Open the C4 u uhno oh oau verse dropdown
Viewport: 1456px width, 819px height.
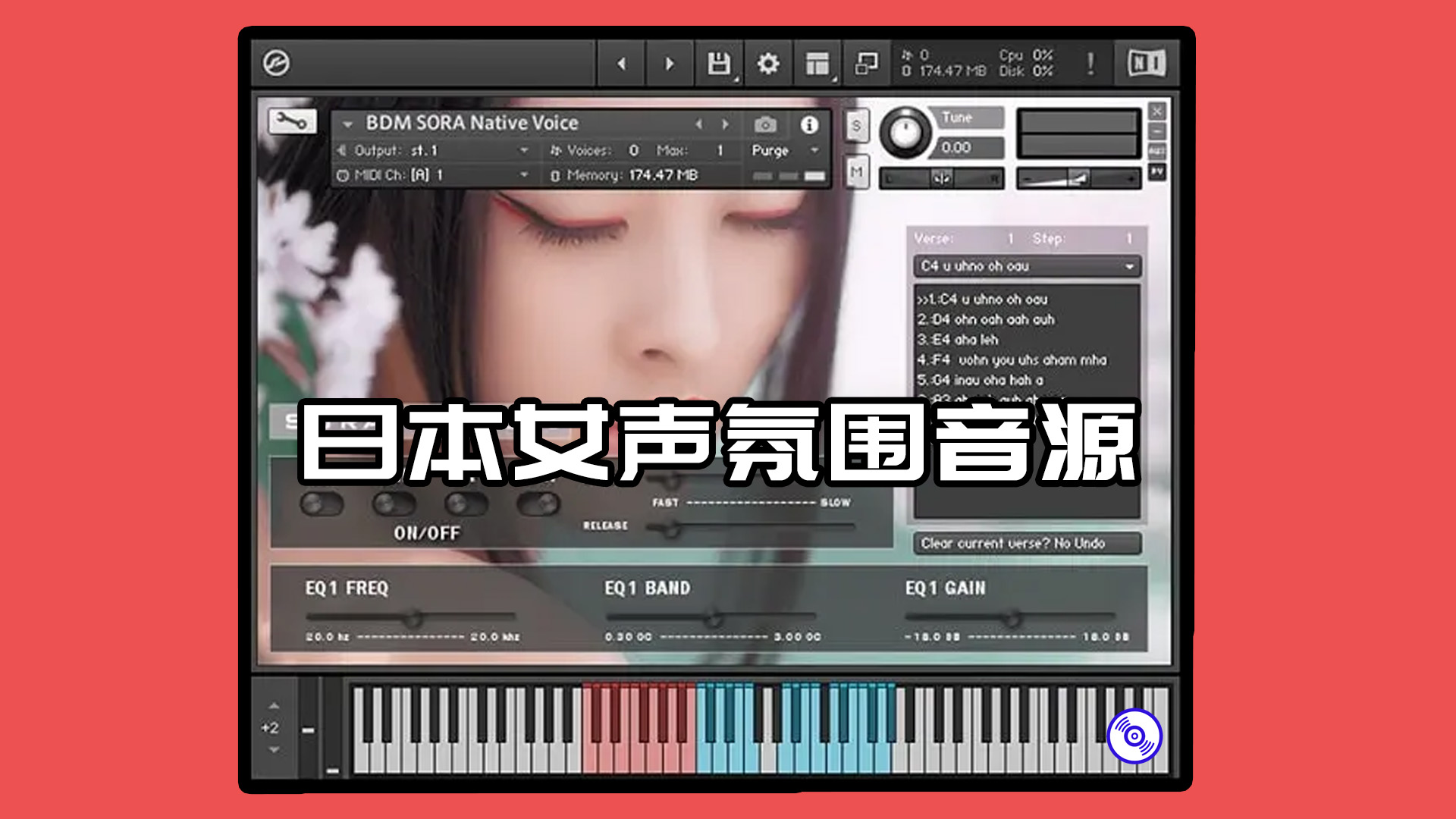(1027, 266)
